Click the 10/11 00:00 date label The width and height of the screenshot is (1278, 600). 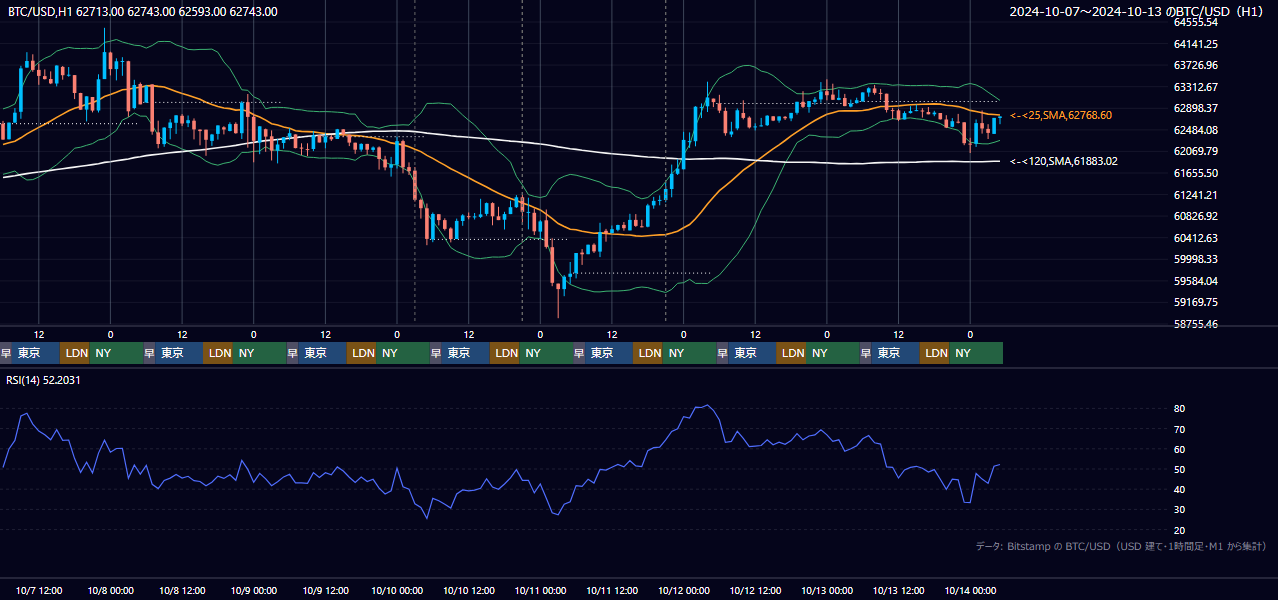(540, 590)
